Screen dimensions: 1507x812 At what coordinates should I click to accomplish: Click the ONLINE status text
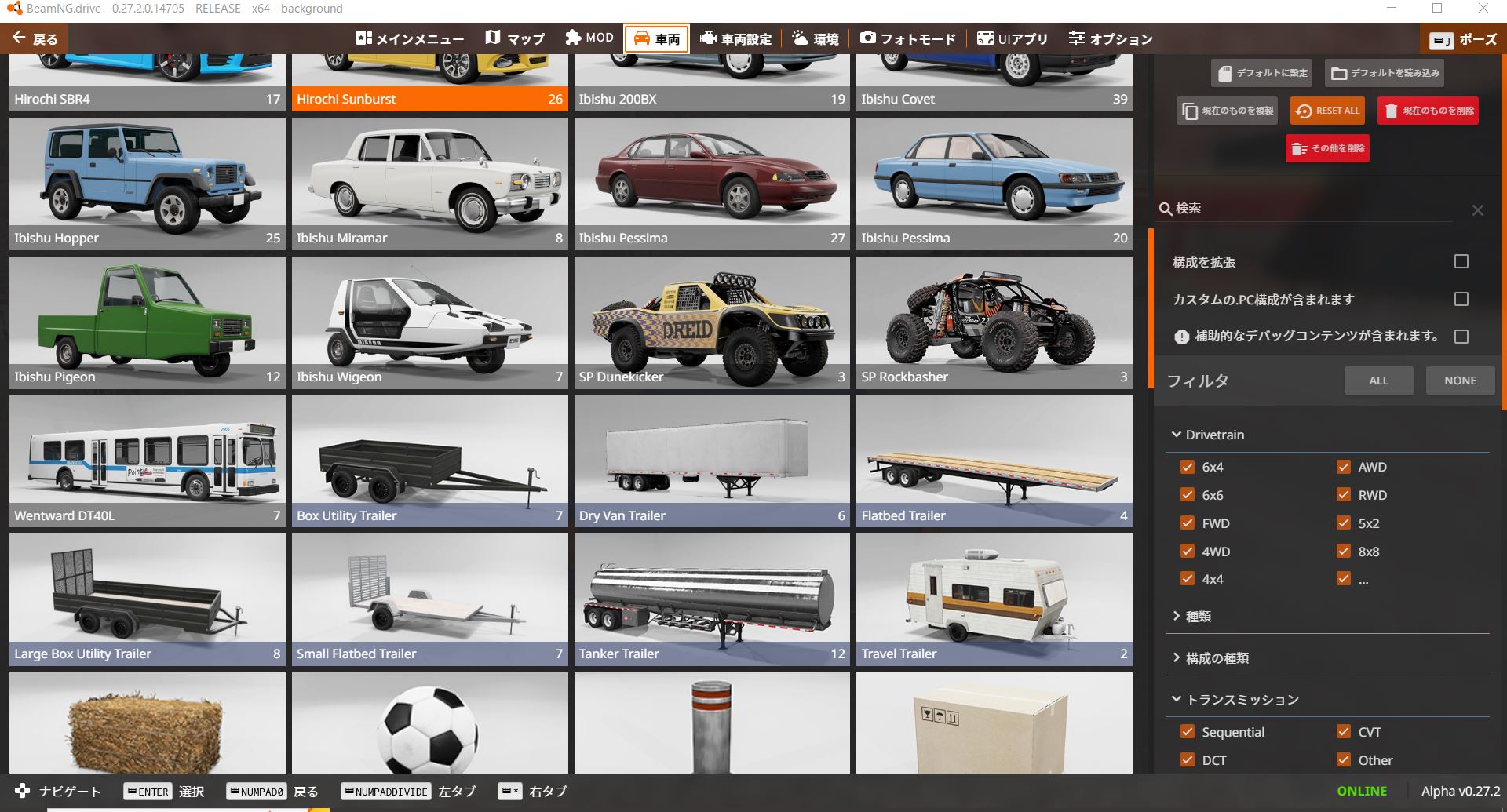point(1362,792)
